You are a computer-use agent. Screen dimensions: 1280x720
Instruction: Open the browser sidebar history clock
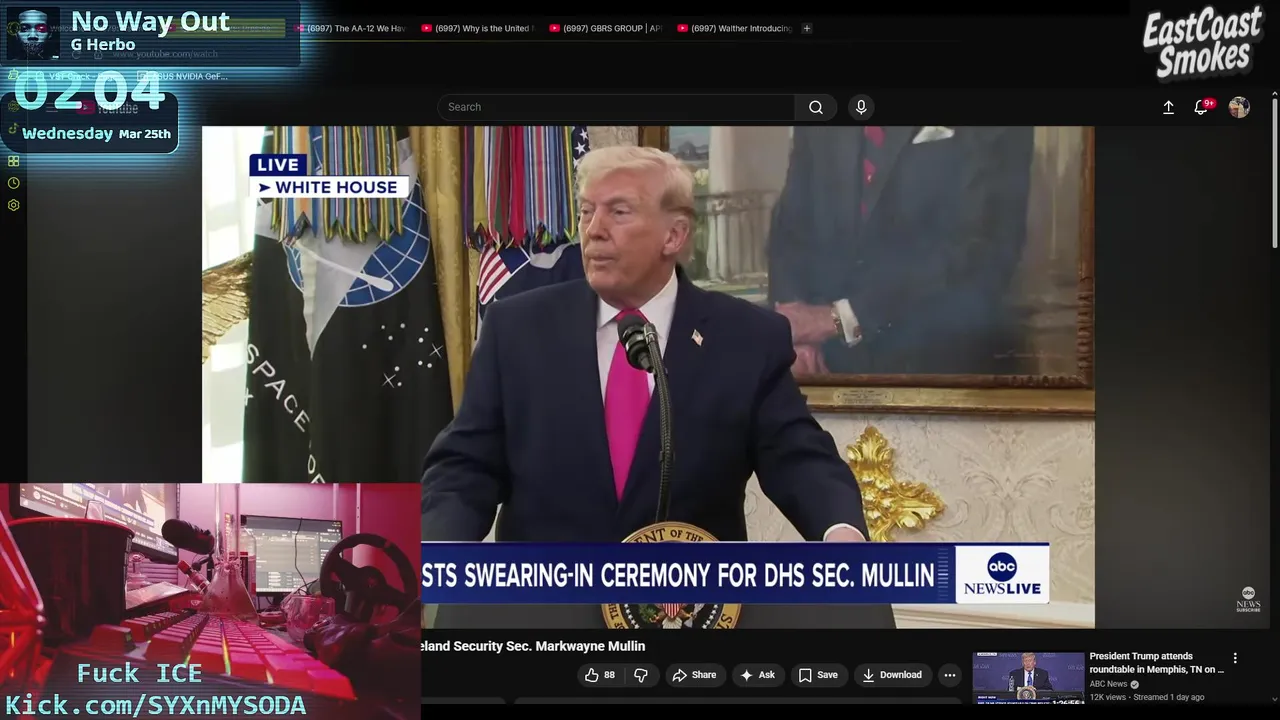click(14, 183)
